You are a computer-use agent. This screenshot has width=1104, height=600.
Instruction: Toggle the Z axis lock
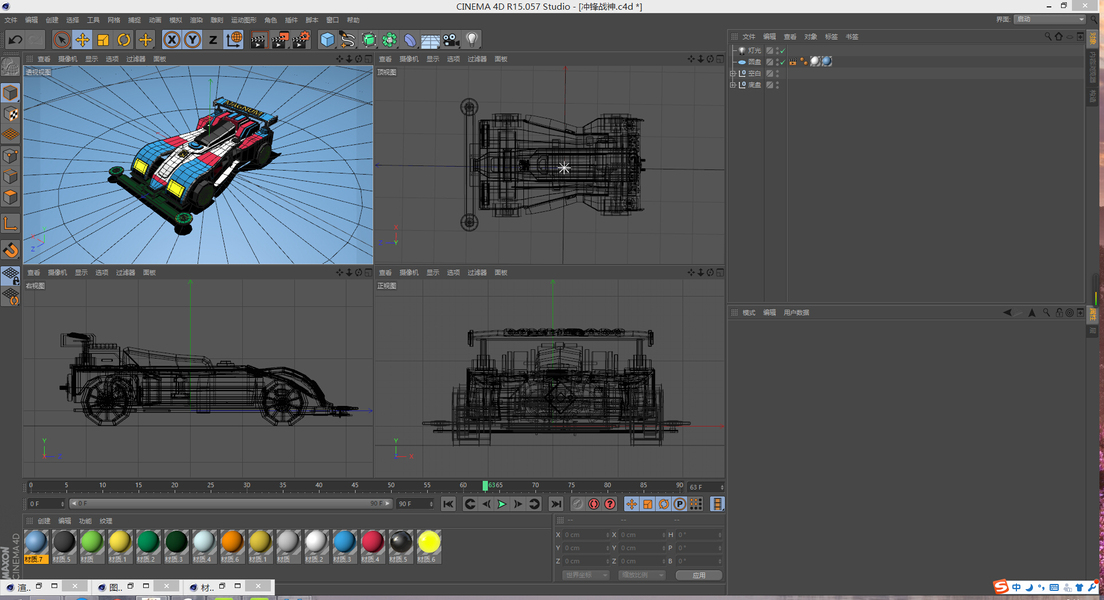[213, 40]
